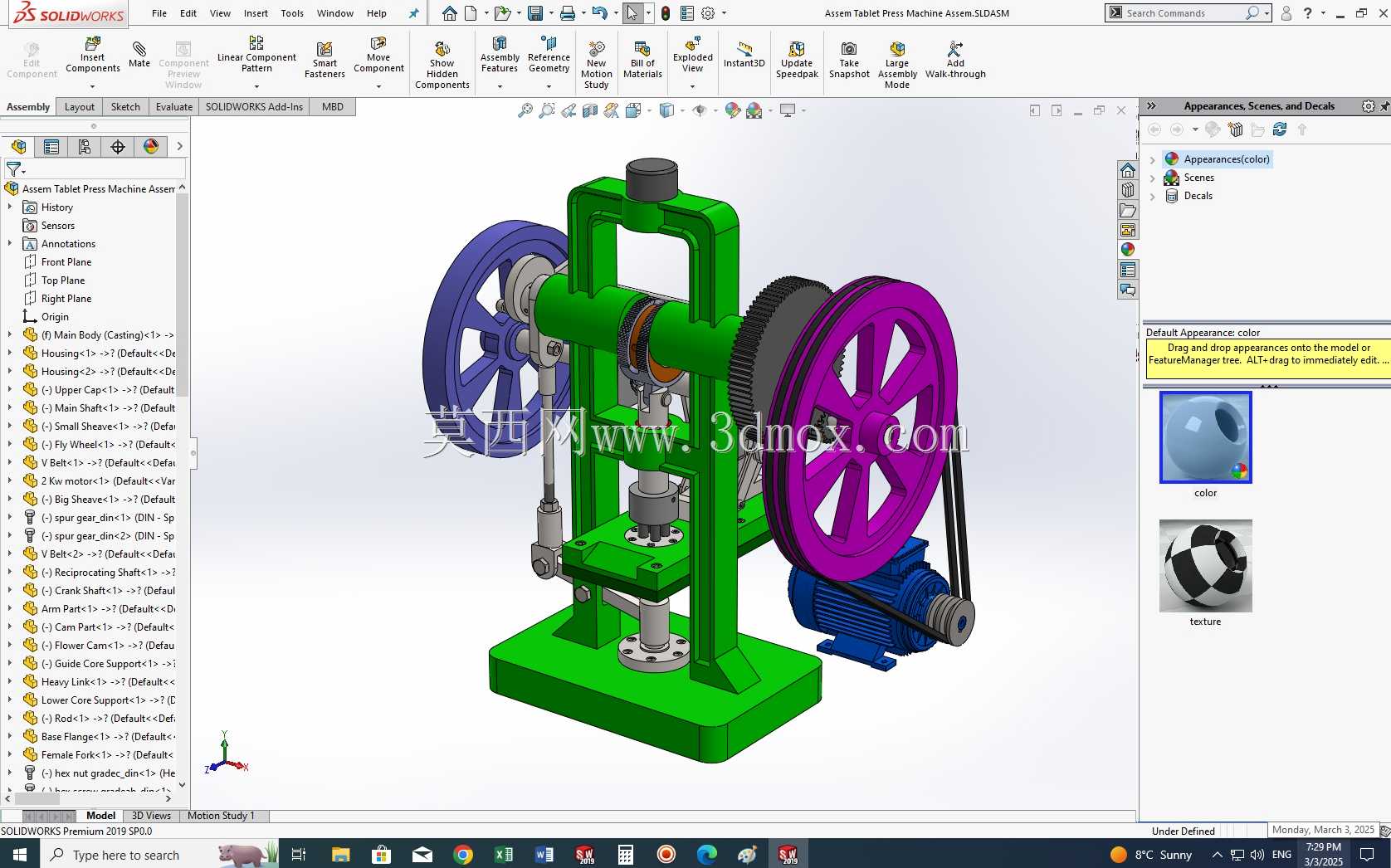Image resolution: width=1391 pixels, height=868 pixels.
Task: Select the Mate tool
Action: [x=139, y=55]
